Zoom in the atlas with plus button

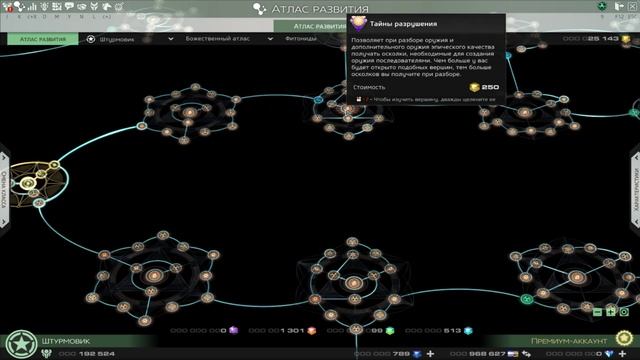(611, 312)
